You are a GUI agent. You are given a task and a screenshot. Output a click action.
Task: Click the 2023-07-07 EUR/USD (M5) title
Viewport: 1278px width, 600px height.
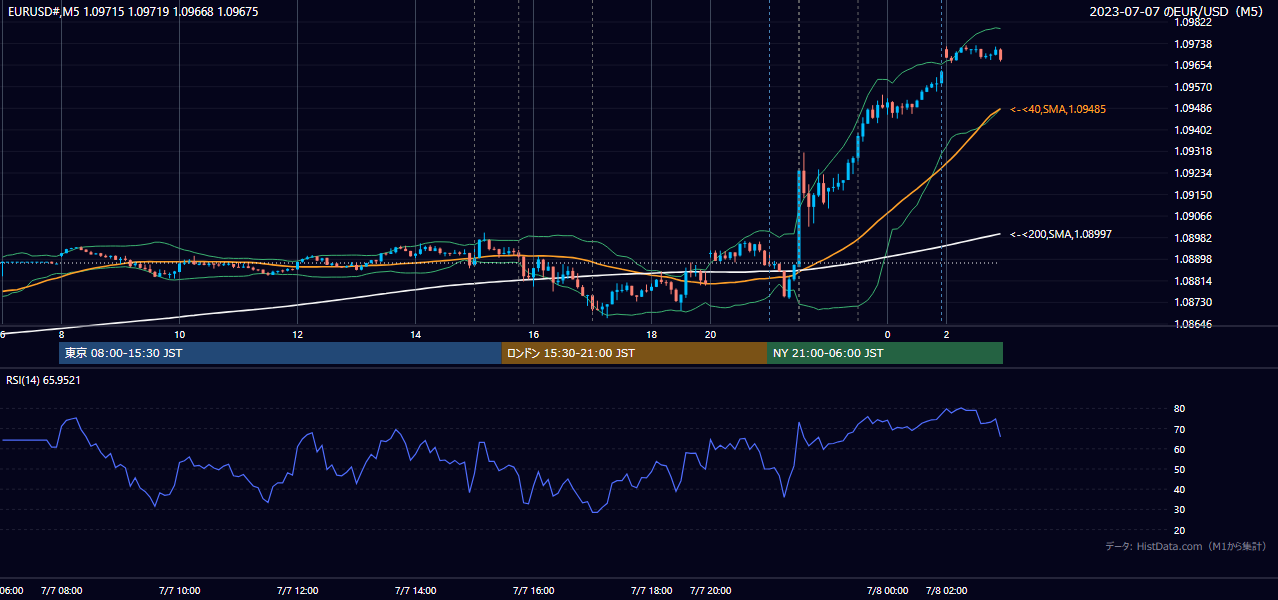tap(1177, 11)
